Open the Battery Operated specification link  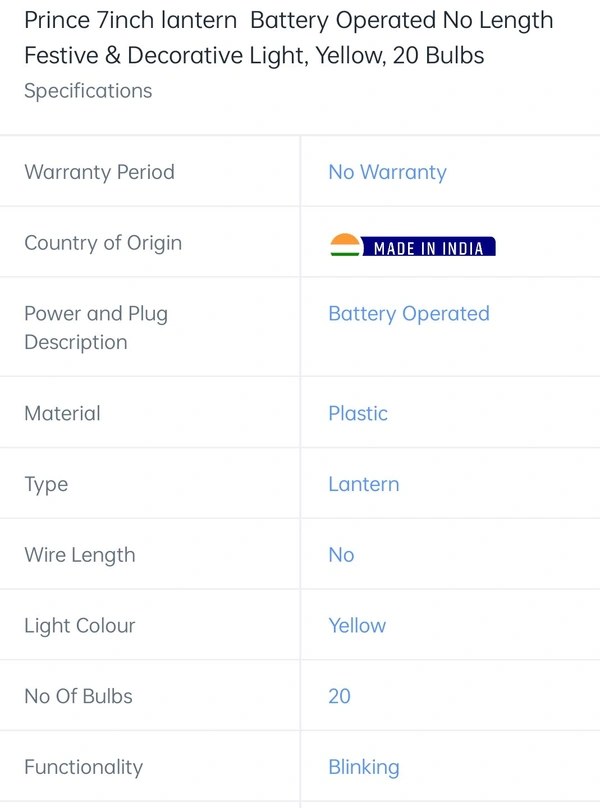(409, 314)
